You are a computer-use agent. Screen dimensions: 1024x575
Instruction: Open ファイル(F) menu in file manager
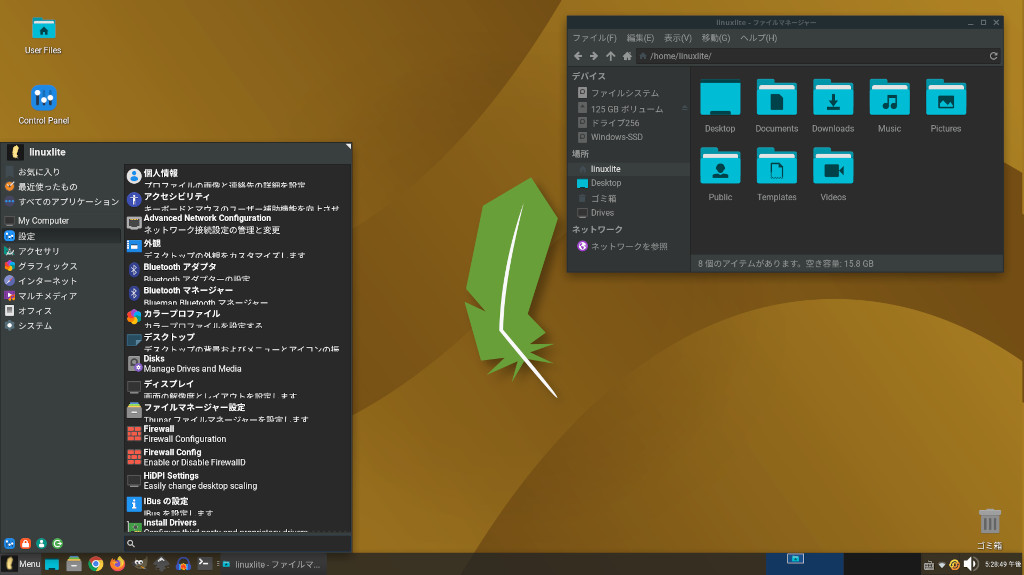[594, 38]
